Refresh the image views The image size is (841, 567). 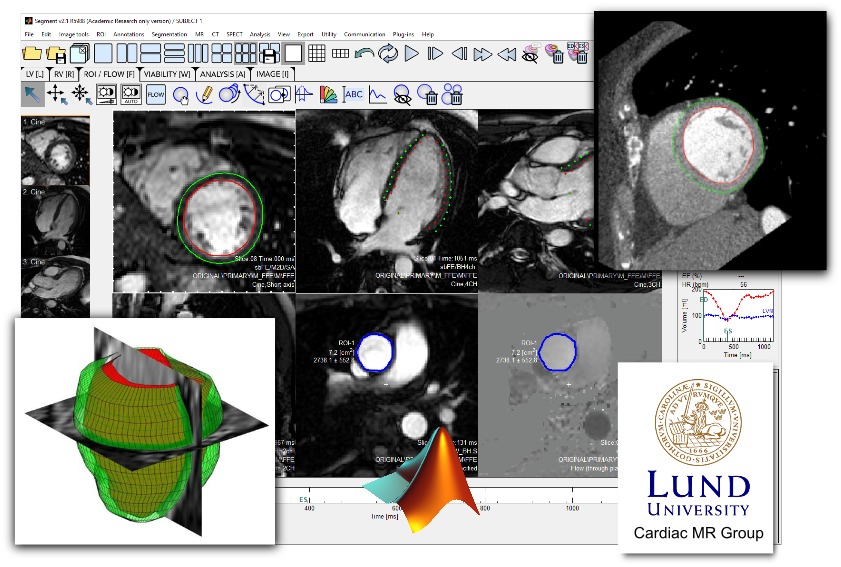(388, 54)
